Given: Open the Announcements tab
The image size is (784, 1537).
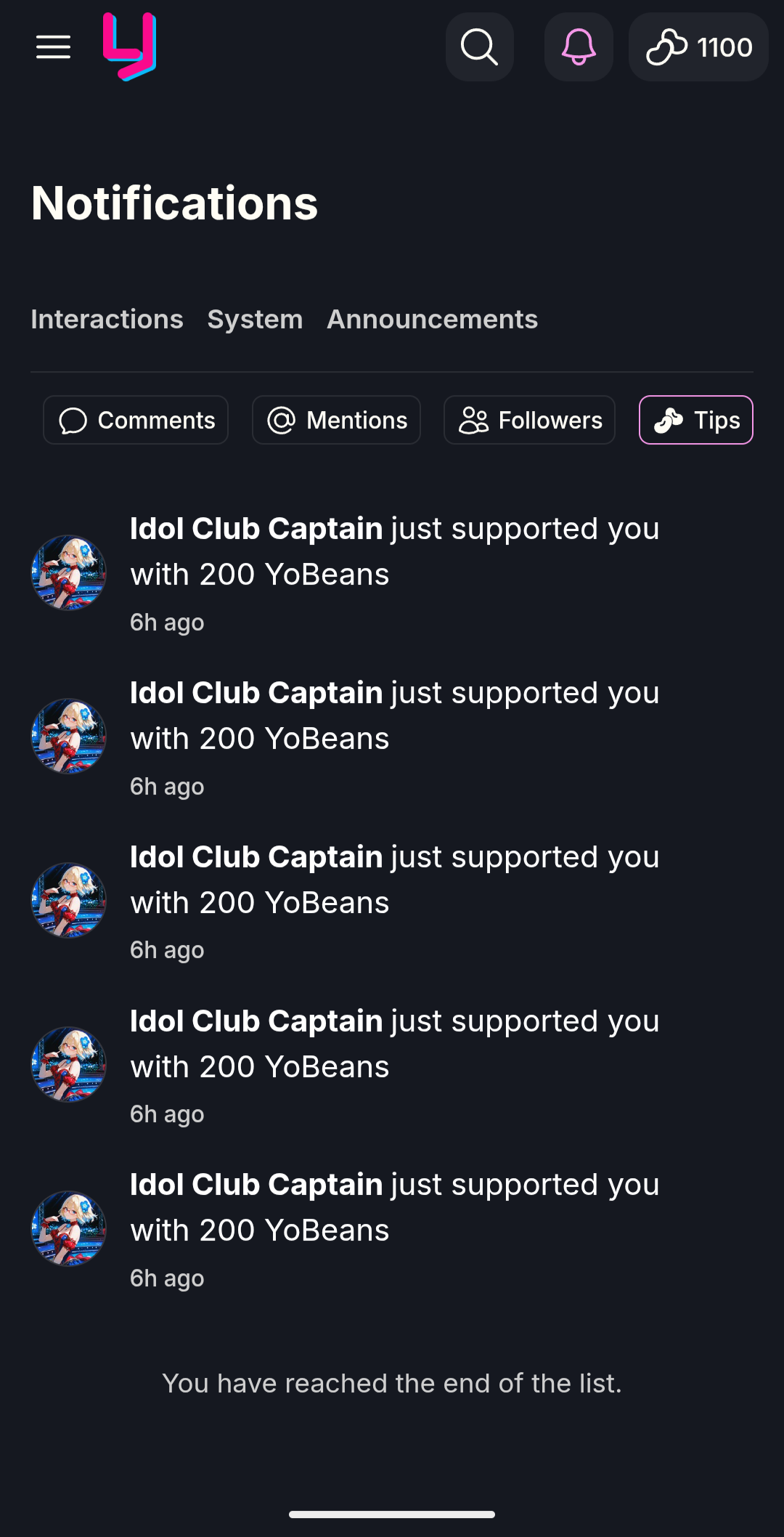Looking at the screenshot, I should coord(432,320).
